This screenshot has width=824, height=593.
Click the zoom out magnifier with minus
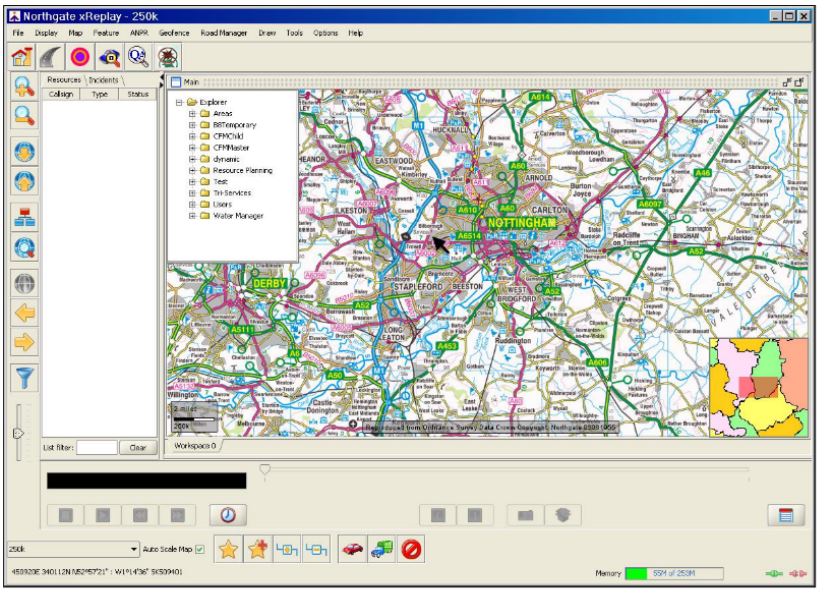coord(24,115)
